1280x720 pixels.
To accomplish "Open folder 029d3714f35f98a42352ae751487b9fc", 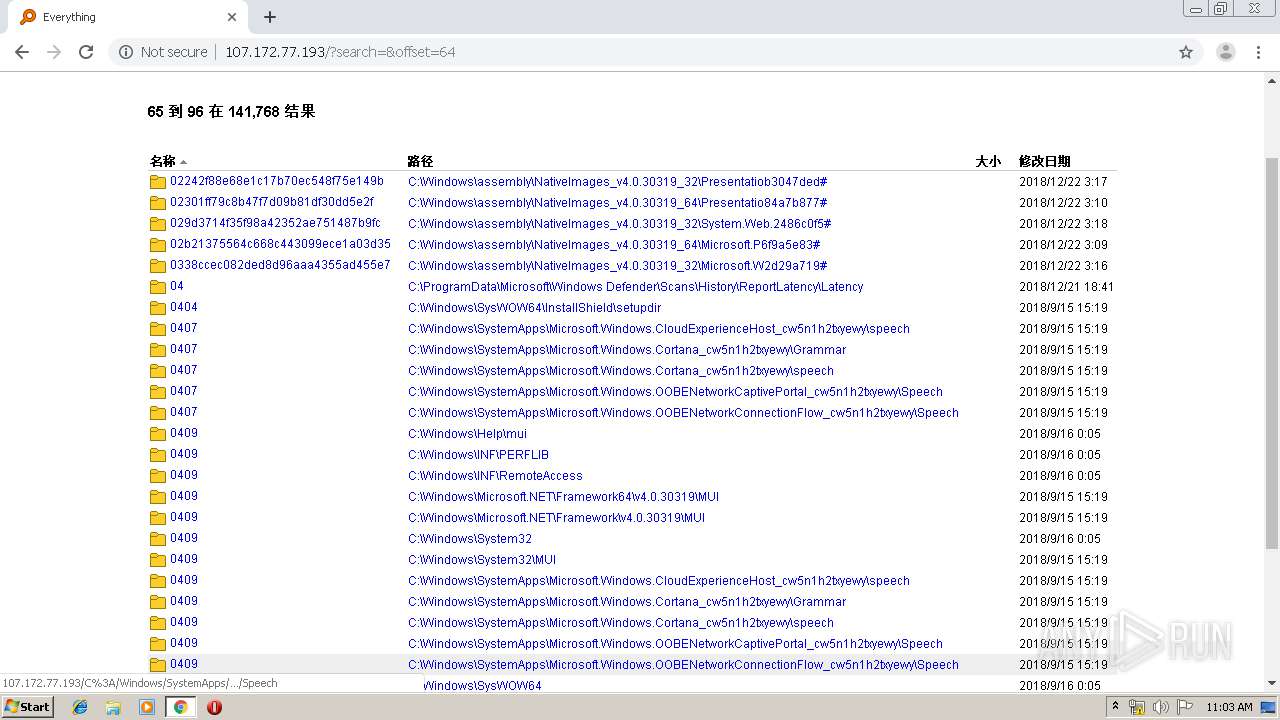I will [275, 223].
